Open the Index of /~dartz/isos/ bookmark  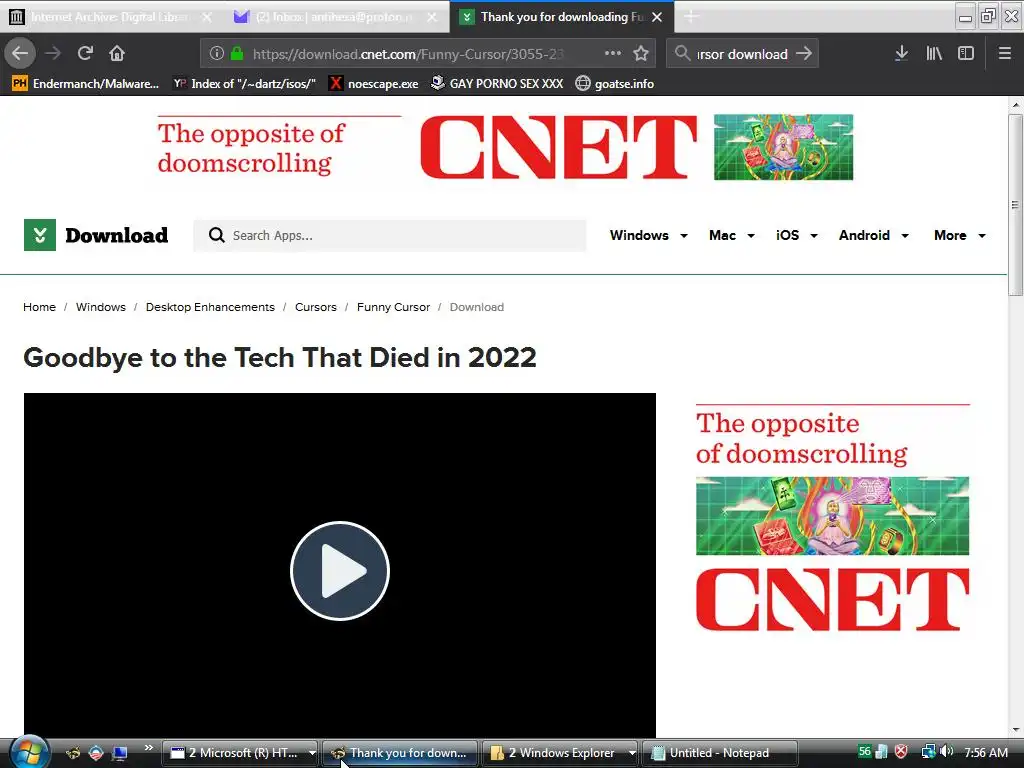point(244,84)
